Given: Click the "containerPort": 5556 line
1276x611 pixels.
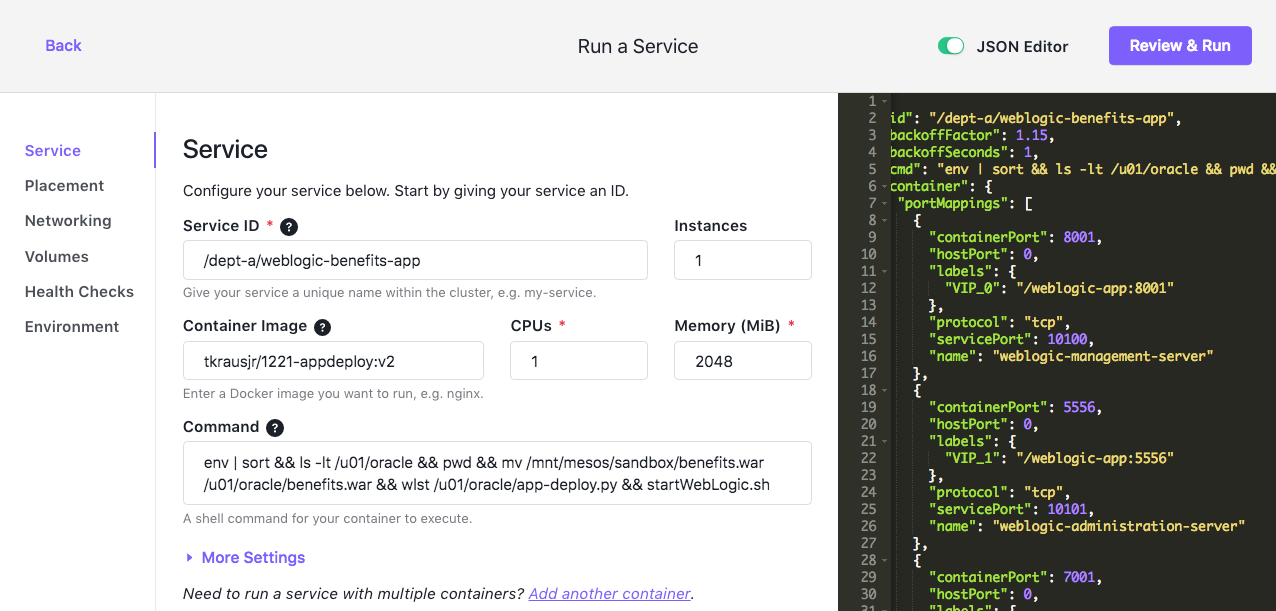Looking at the screenshot, I should tap(1015, 408).
